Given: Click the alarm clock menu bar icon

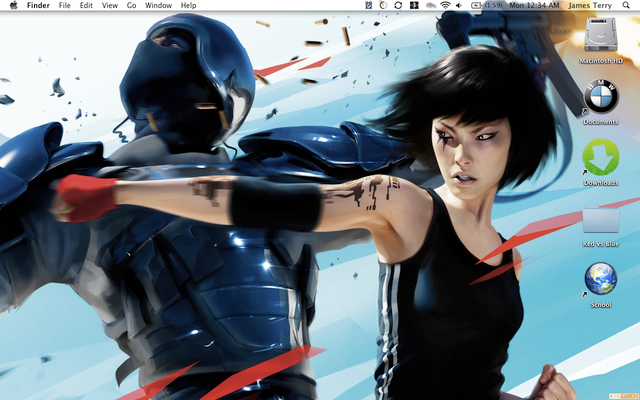Looking at the screenshot, I should click(368, 5).
